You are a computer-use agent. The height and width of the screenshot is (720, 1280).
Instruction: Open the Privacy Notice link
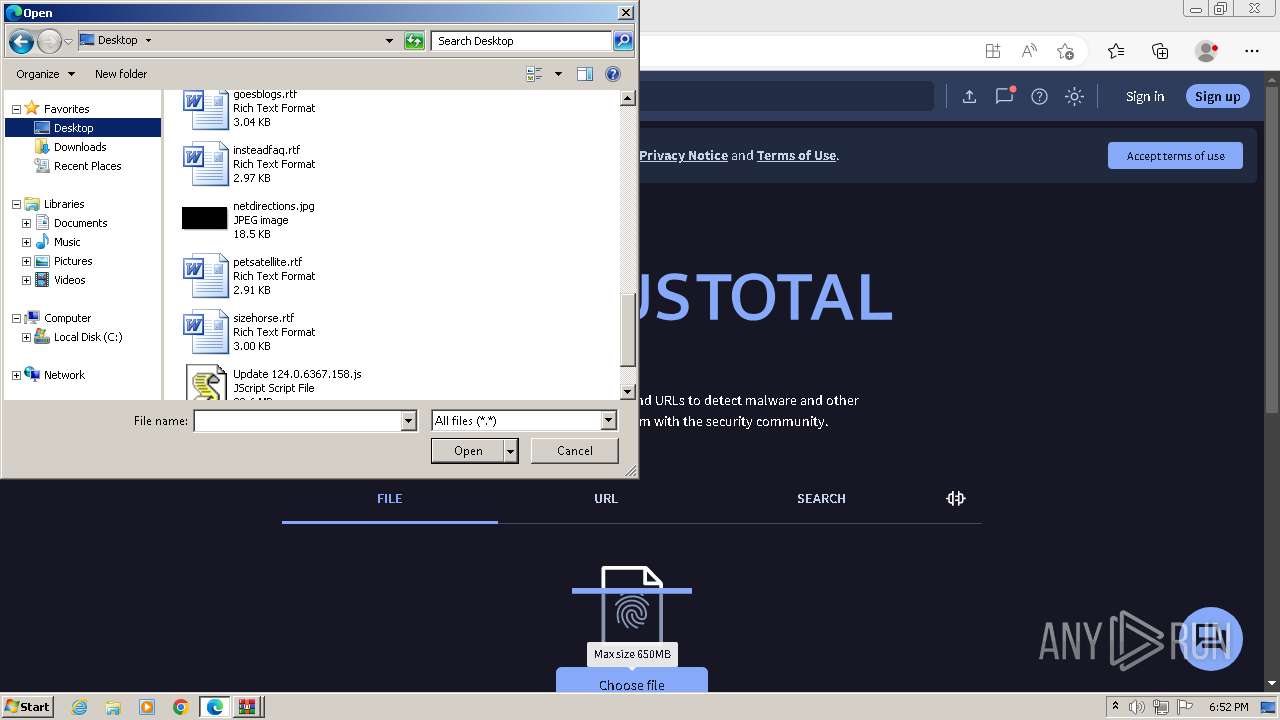point(683,155)
